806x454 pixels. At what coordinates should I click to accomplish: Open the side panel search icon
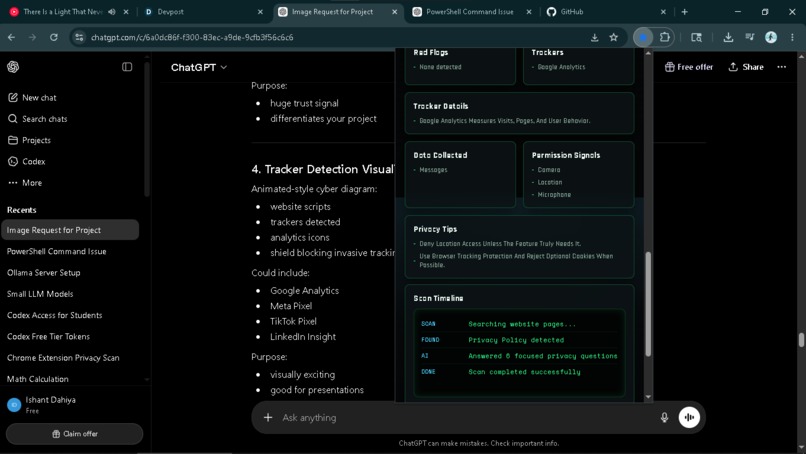pos(696,37)
